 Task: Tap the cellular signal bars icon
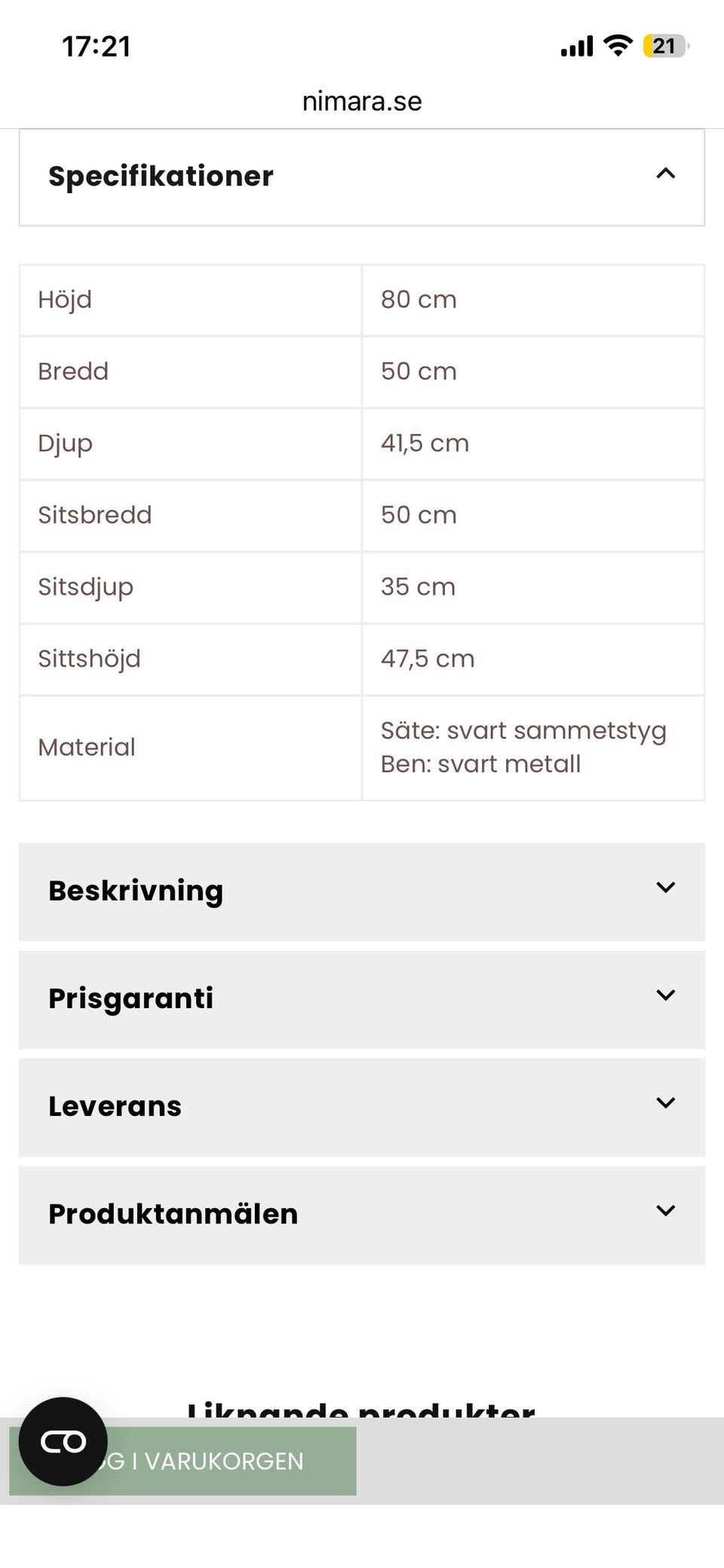577,47
